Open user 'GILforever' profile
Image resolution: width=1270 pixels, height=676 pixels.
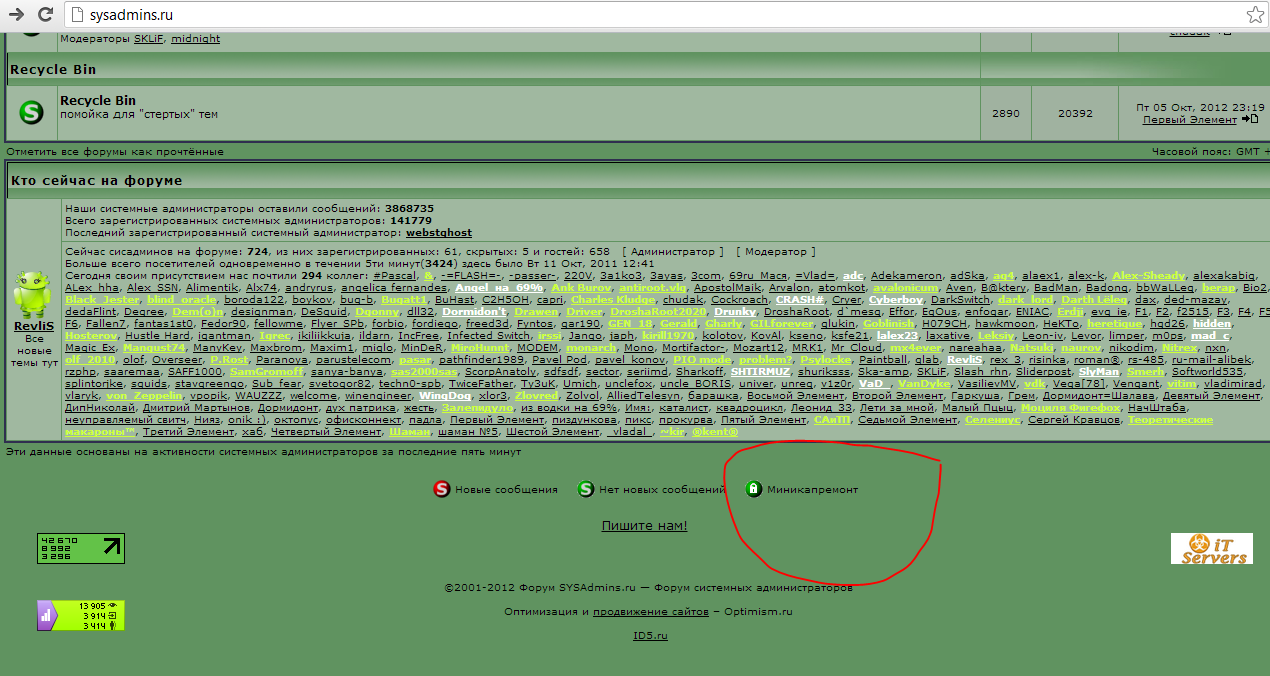(782, 323)
